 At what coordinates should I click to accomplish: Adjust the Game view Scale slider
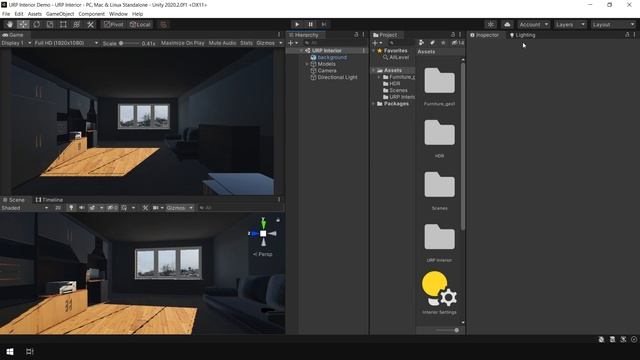click(x=128, y=43)
